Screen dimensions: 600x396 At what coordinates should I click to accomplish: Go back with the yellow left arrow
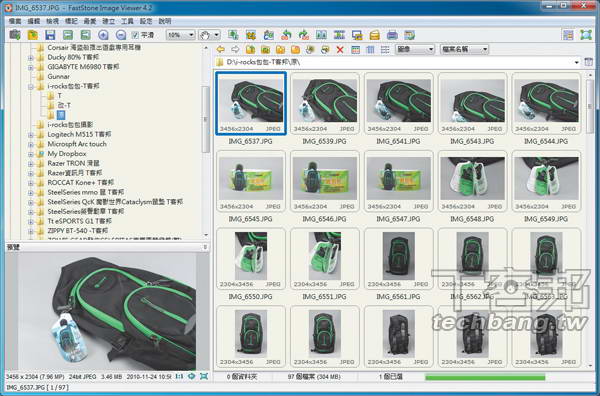pyautogui.click(x=220, y=49)
